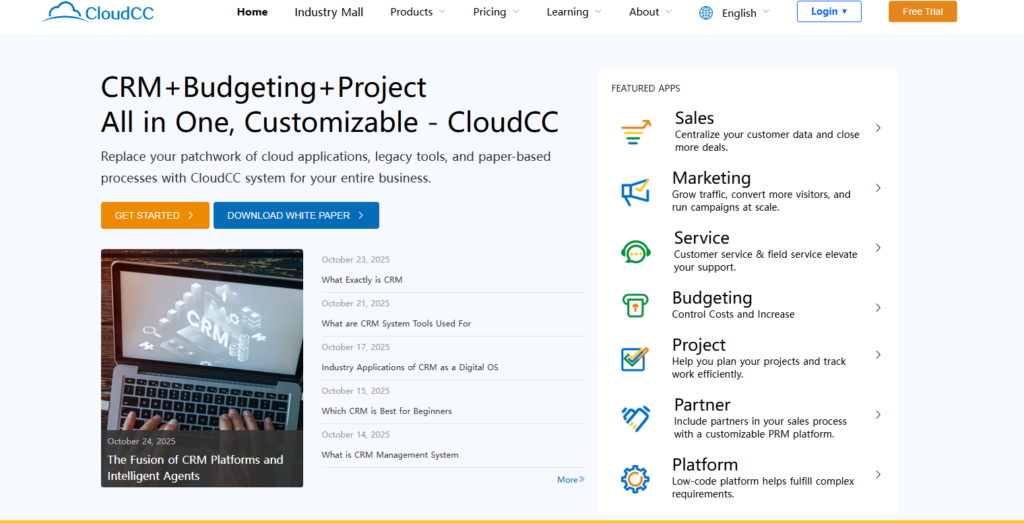The width and height of the screenshot is (1024, 523).
Task: Click the Partner handshake icon
Action: (635, 418)
